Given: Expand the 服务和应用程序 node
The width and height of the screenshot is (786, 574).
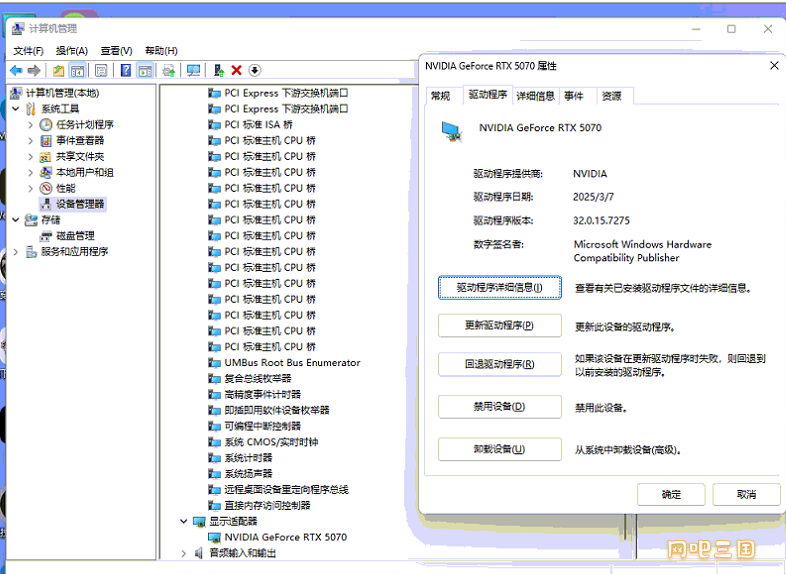Looking at the screenshot, I should [15, 252].
